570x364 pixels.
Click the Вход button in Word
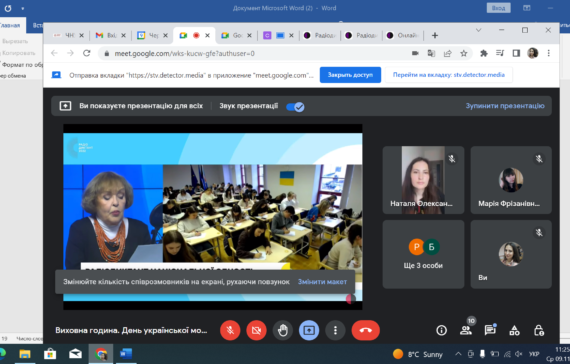498,8
